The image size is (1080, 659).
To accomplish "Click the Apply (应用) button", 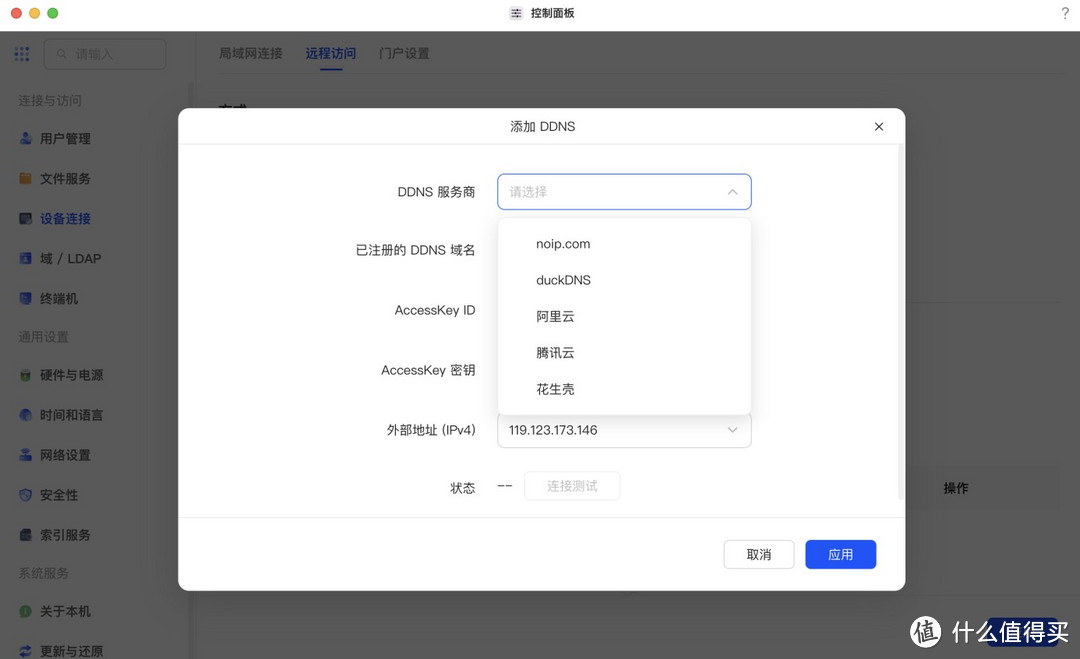I will pos(840,554).
